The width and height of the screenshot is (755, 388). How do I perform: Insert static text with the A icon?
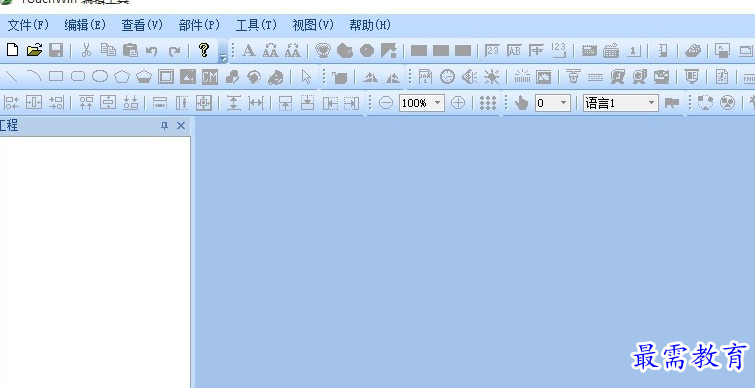point(248,51)
